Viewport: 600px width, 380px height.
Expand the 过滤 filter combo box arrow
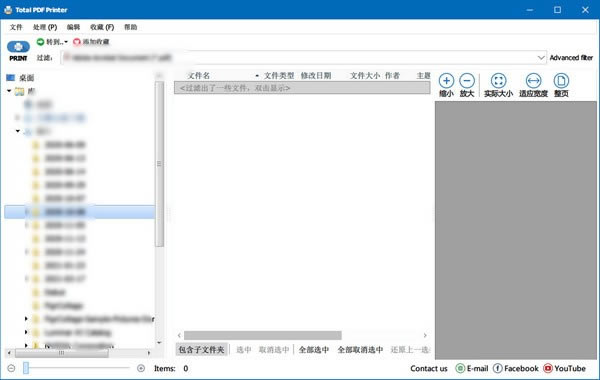(x=541, y=58)
